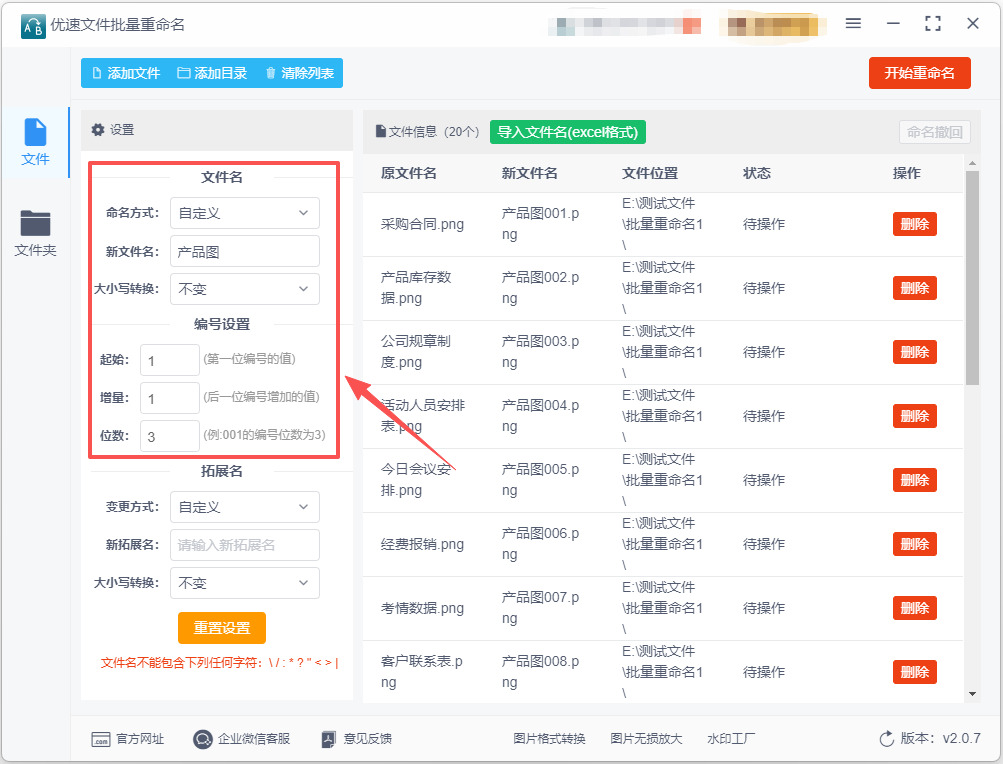This screenshot has width=1003, height=764.
Task: Expand filename 大小写转换 dropdown
Action: point(244,289)
